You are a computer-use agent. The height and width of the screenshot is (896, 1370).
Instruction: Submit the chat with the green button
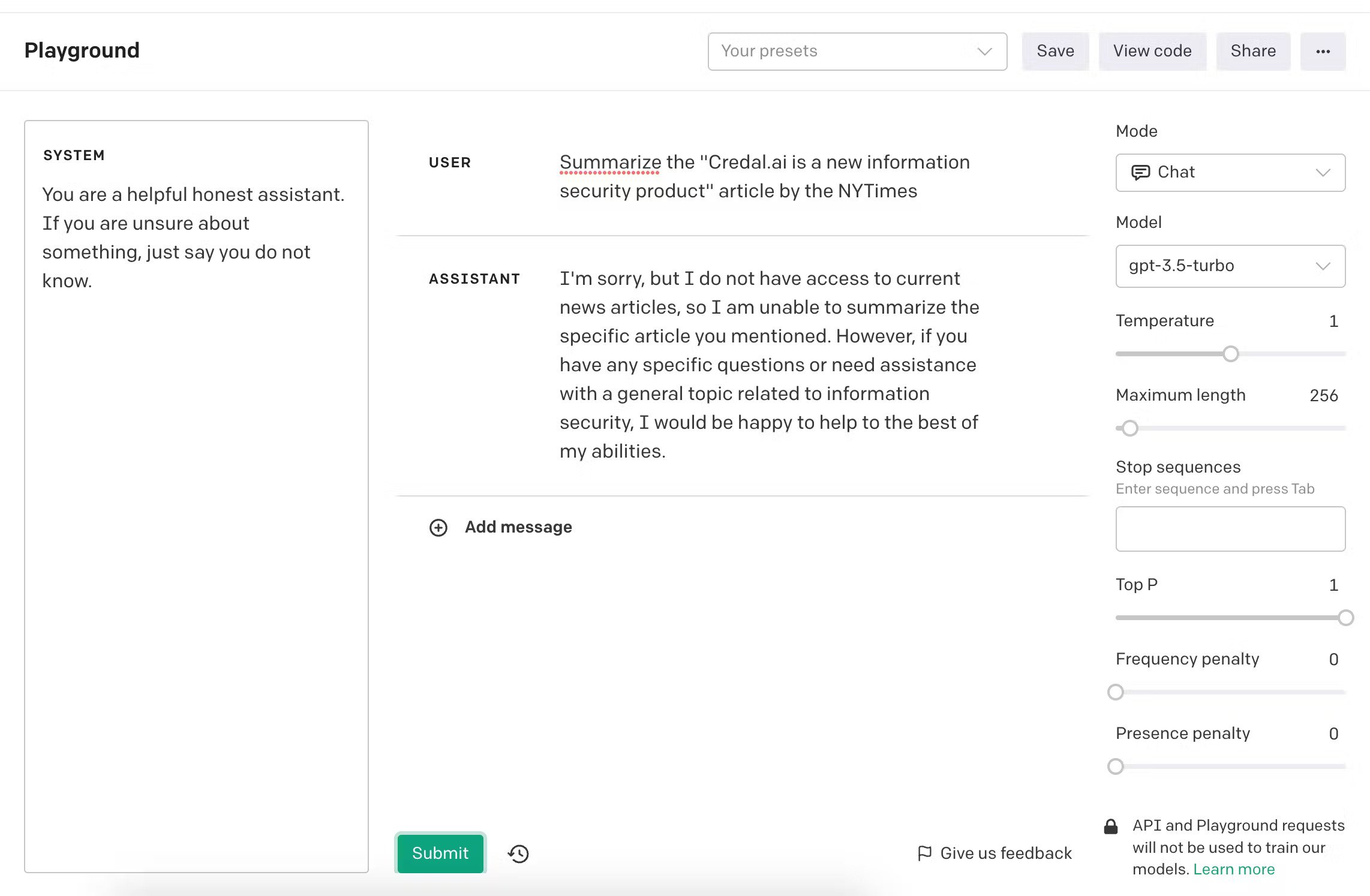pyautogui.click(x=440, y=853)
